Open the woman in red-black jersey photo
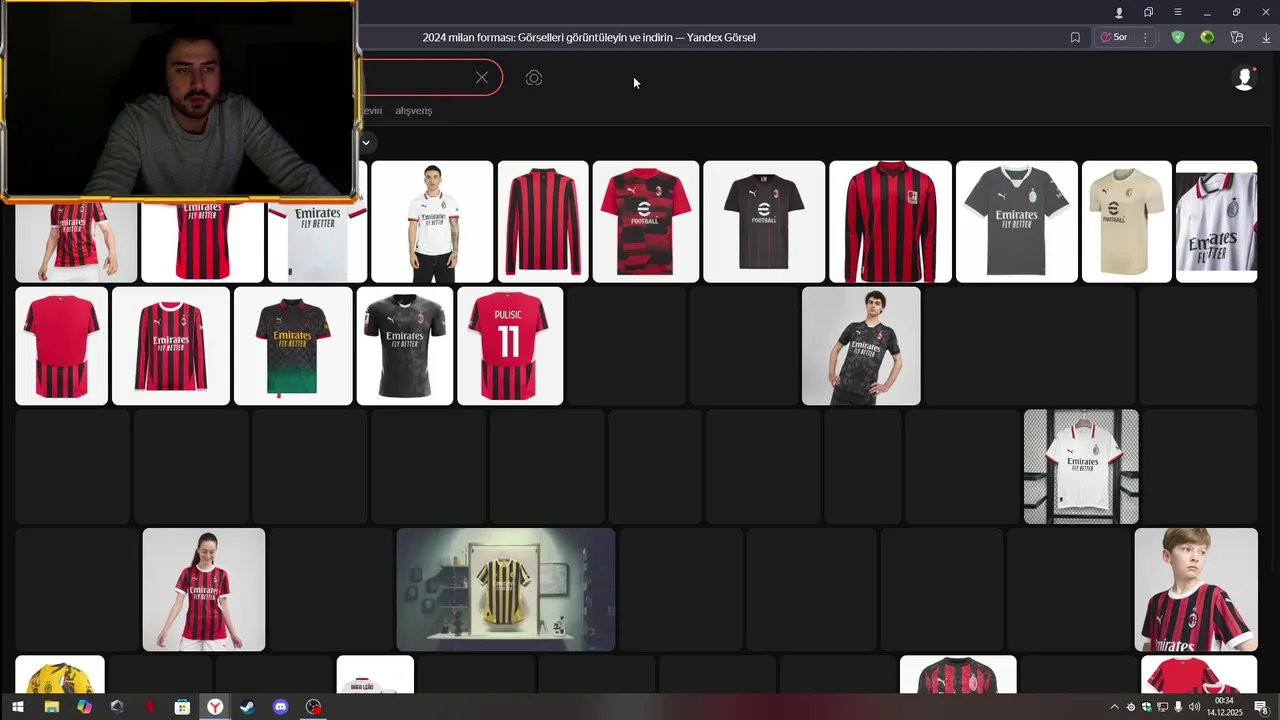Image resolution: width=1280 pixels, height=720 pixels. (x=204, y=589)
